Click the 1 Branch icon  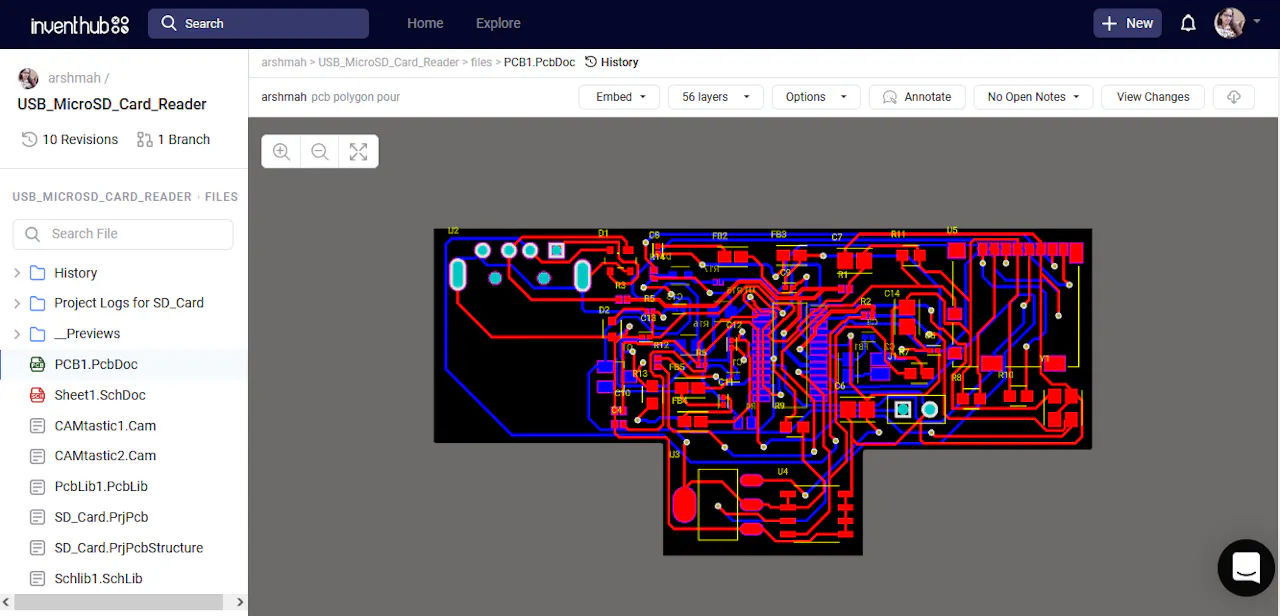[x=148, y=139]
